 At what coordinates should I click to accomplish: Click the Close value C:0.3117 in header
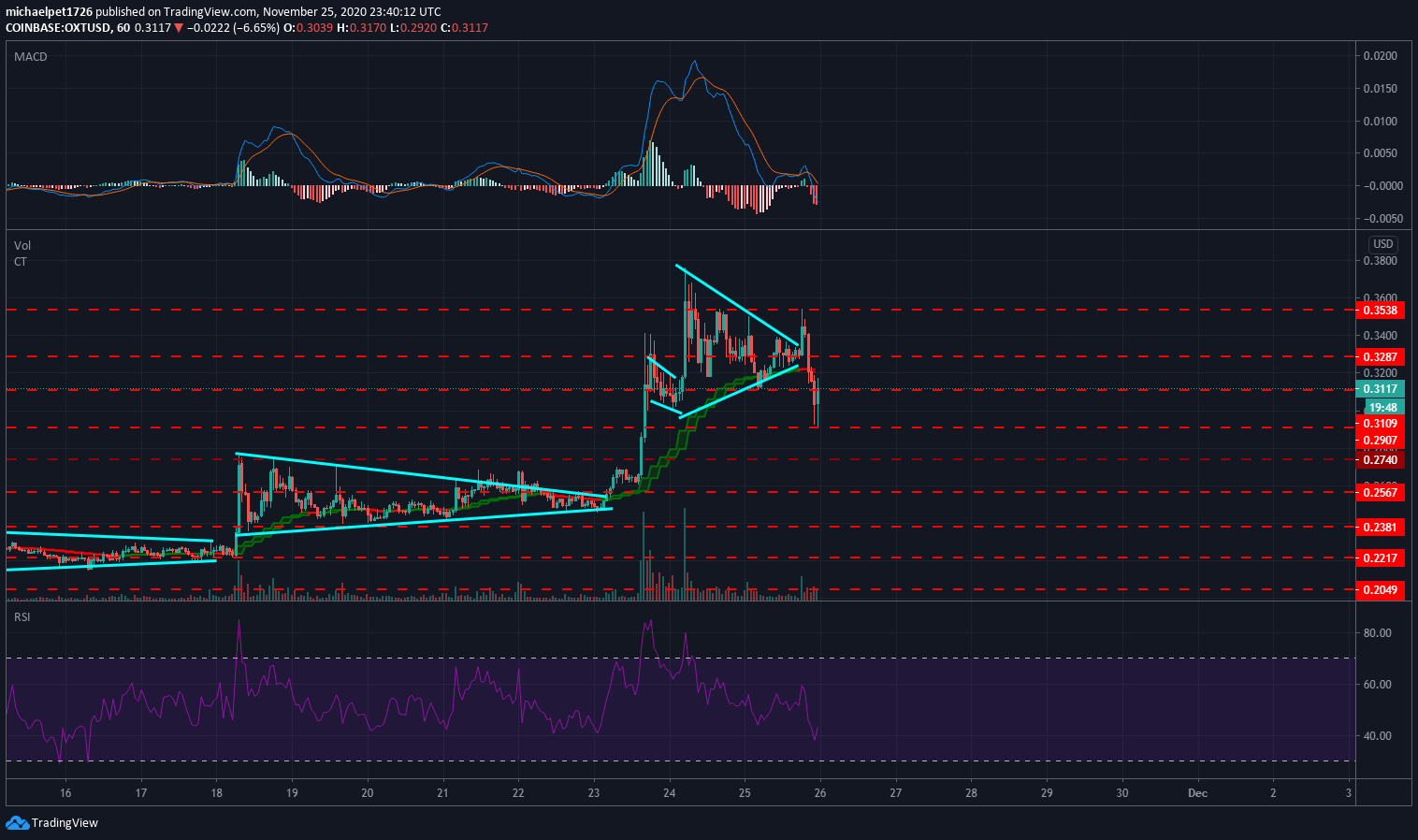point(465,28)
